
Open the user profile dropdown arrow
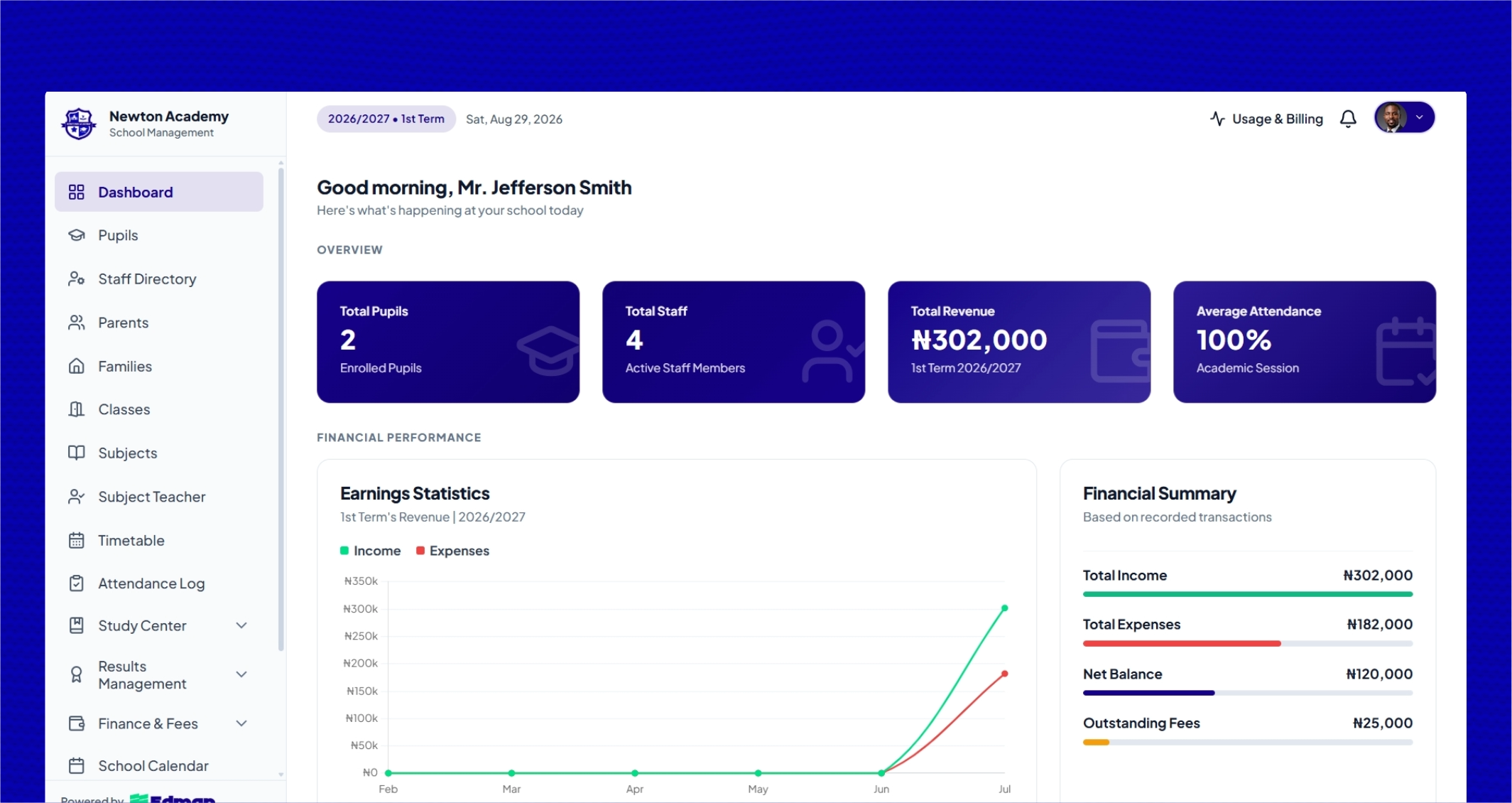click(1419, 118)
